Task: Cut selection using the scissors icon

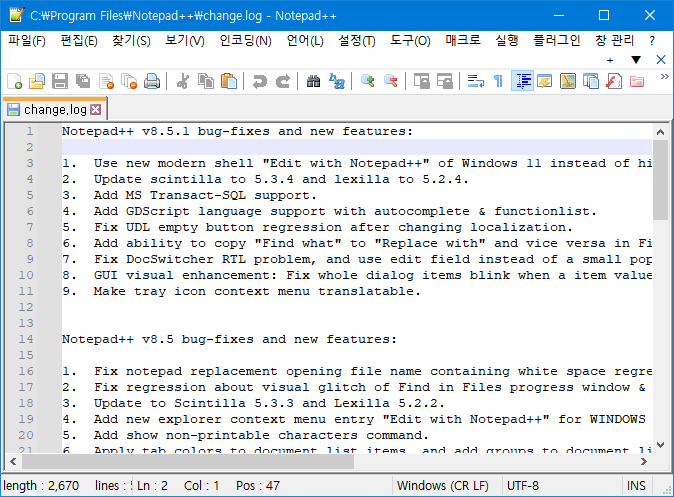Action: tap(183, 81)
